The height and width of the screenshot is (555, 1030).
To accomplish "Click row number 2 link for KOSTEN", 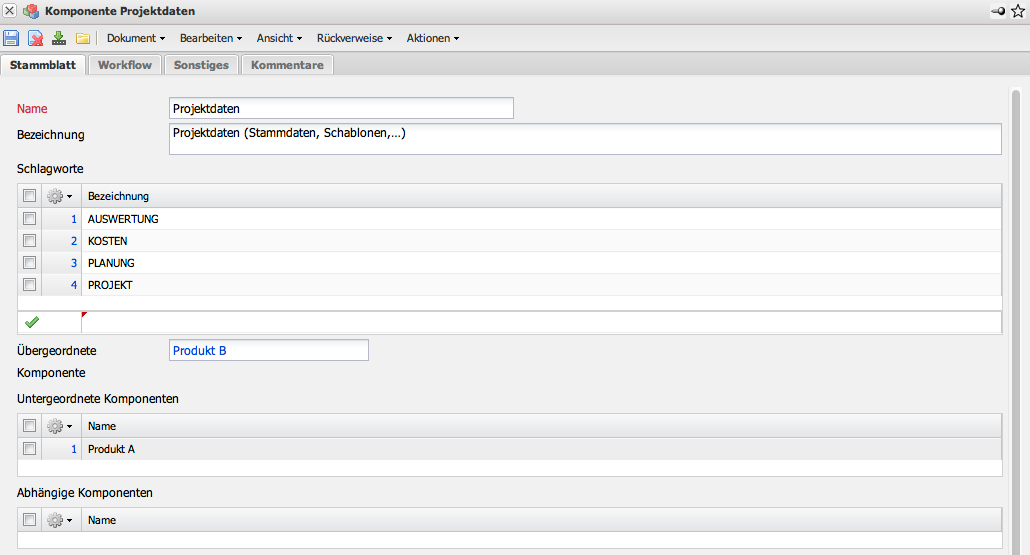I will point(74,241).
